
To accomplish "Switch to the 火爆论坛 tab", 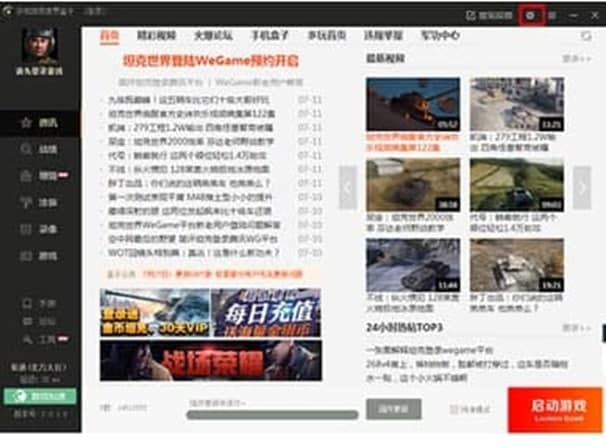I will point(213,36).
